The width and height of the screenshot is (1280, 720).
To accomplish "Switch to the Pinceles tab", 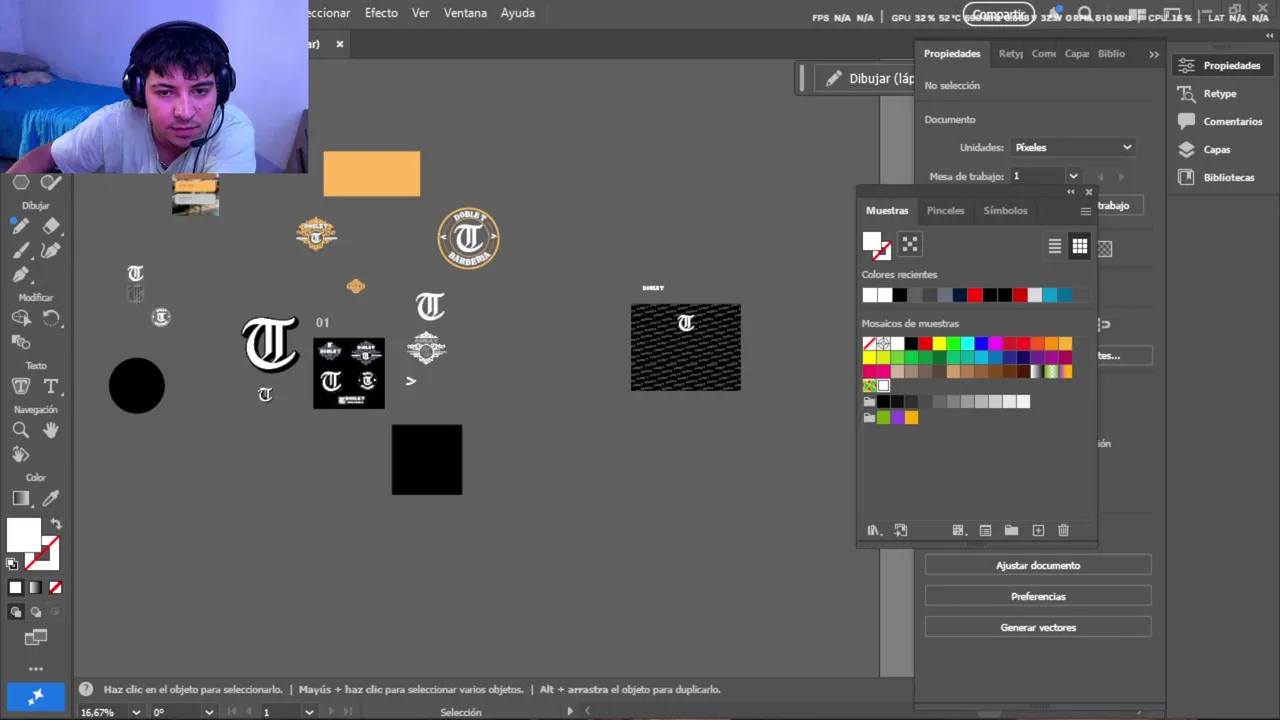I will coord(945,211).
